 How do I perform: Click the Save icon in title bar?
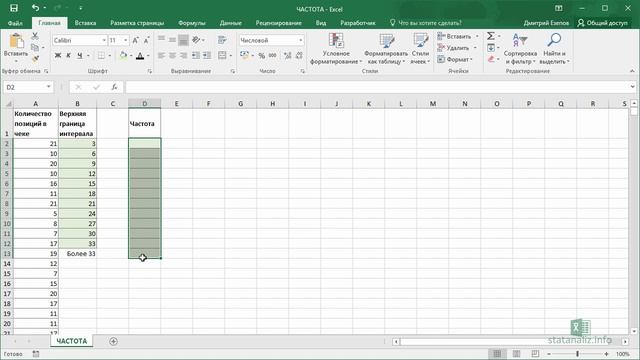click(14, 8)
